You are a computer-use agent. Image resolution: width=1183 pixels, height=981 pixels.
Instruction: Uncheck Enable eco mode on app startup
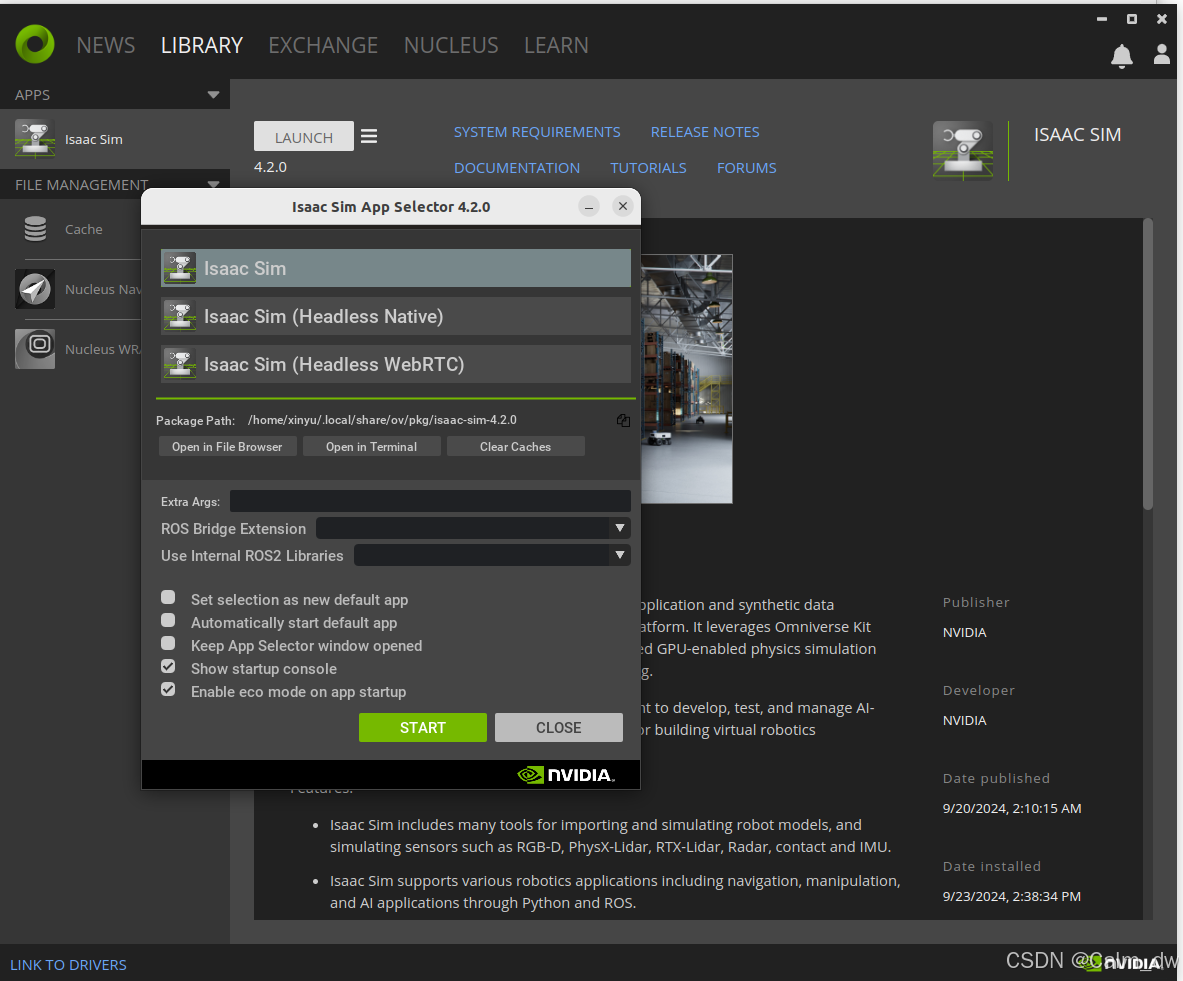point(168,690)
